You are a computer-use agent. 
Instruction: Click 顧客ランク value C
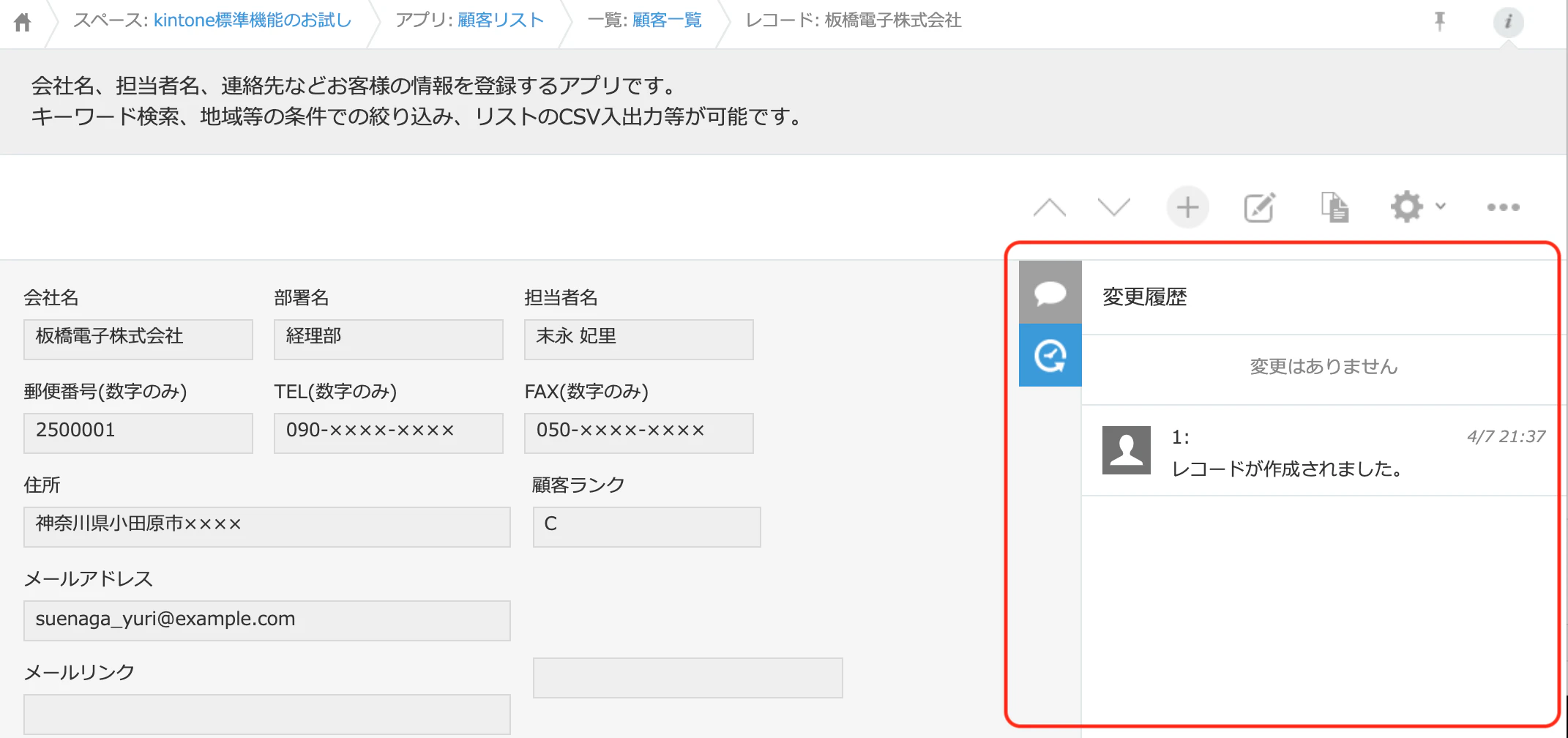(647, 527)
